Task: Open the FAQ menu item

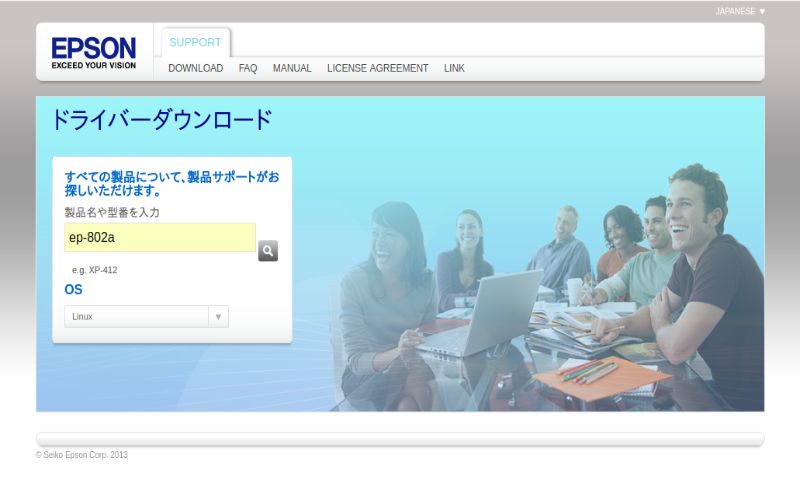Action: pos(248,68)
